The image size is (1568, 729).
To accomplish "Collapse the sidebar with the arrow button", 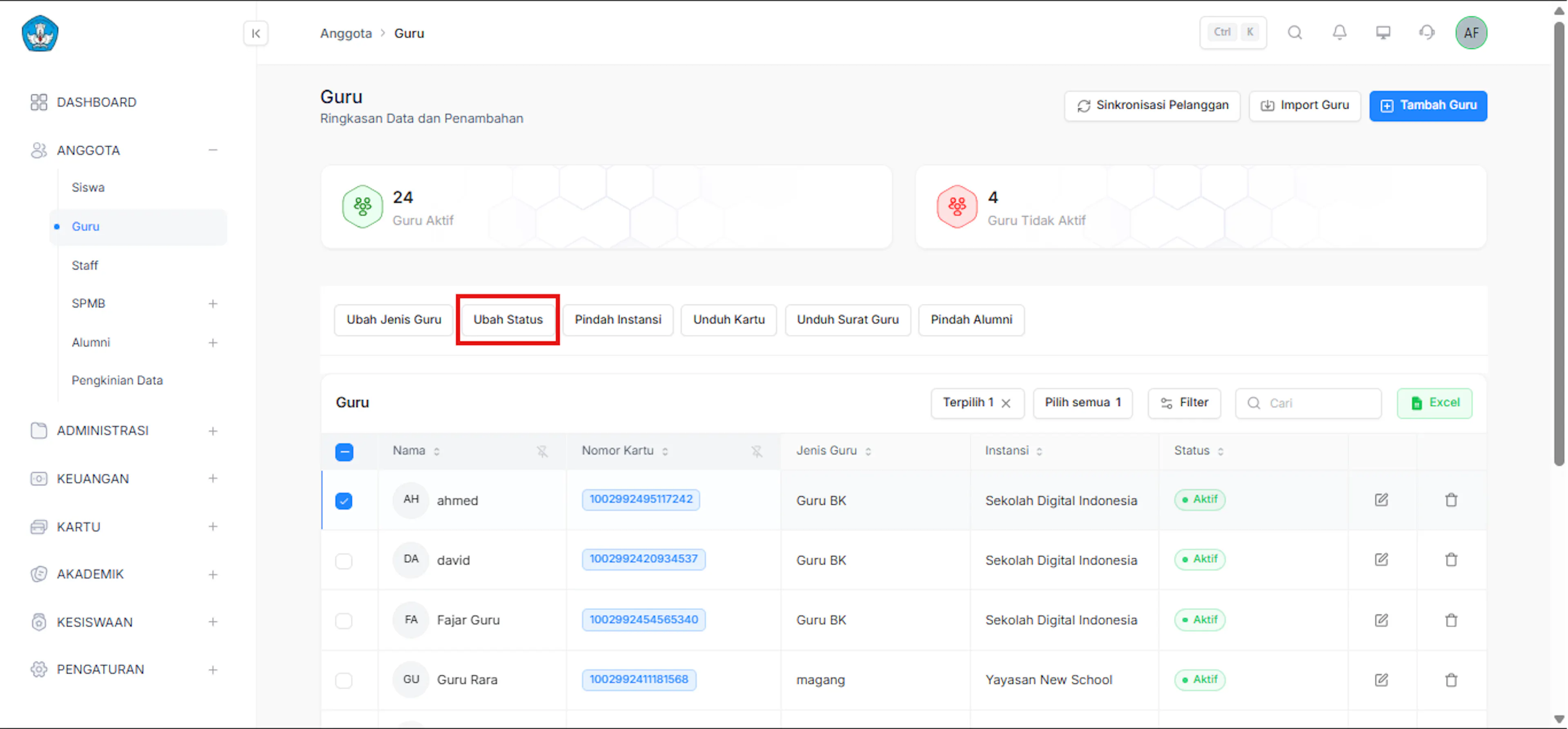I will [256, 33].
